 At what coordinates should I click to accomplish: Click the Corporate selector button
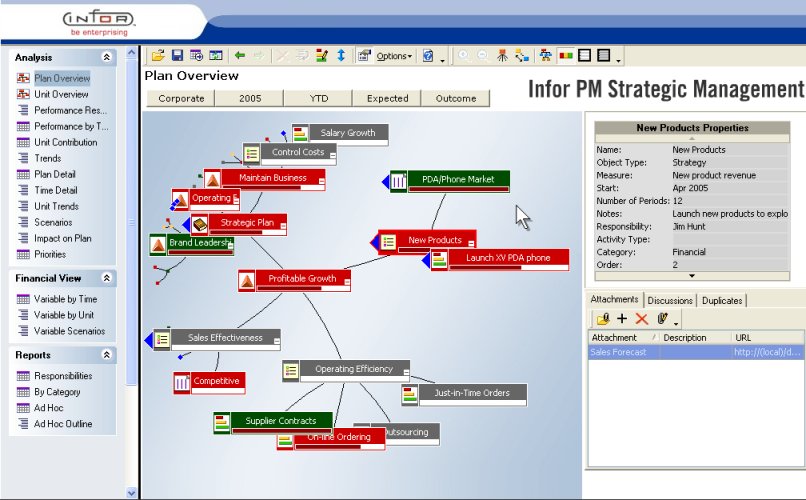coord(181,98)
